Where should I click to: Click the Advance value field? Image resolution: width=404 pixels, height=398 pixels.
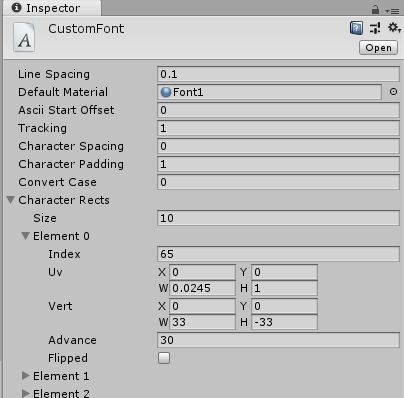click(278, 340)
